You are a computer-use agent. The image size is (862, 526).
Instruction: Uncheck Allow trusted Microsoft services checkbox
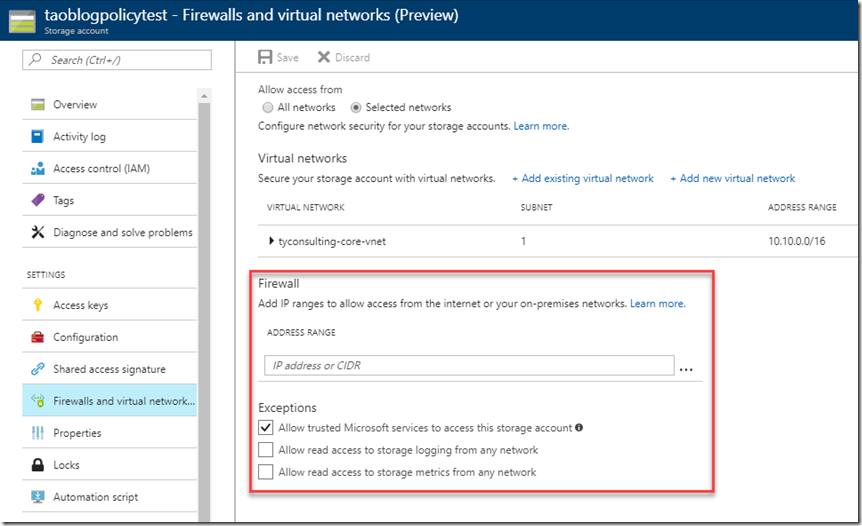tap(266, 427)
